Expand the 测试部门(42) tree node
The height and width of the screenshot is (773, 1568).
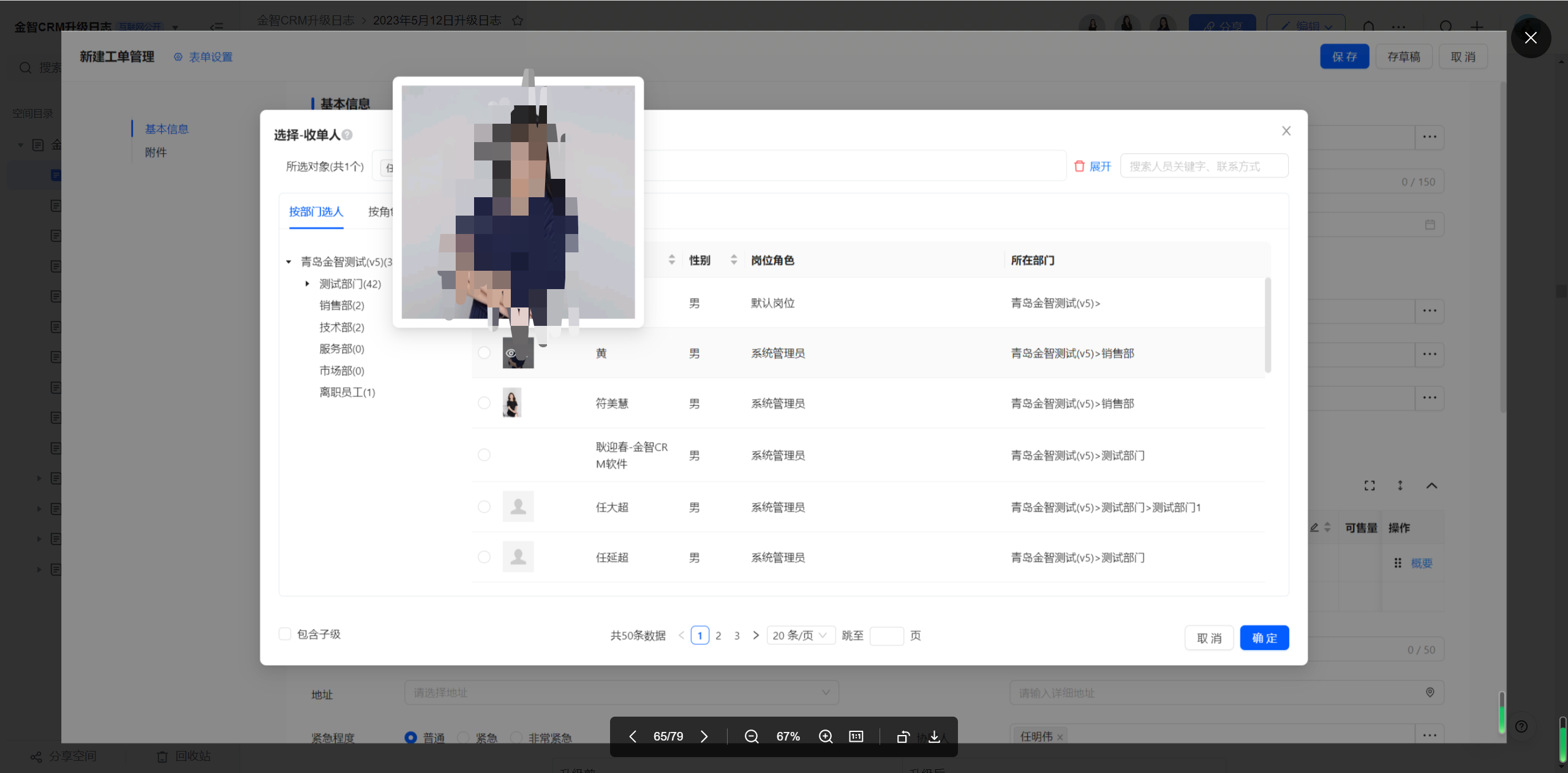(x=307, y=284)
